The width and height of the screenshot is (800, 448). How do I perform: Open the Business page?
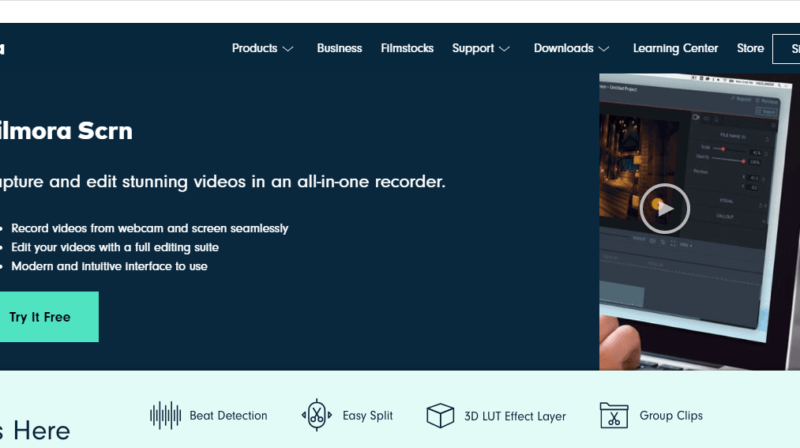[339, 48]
